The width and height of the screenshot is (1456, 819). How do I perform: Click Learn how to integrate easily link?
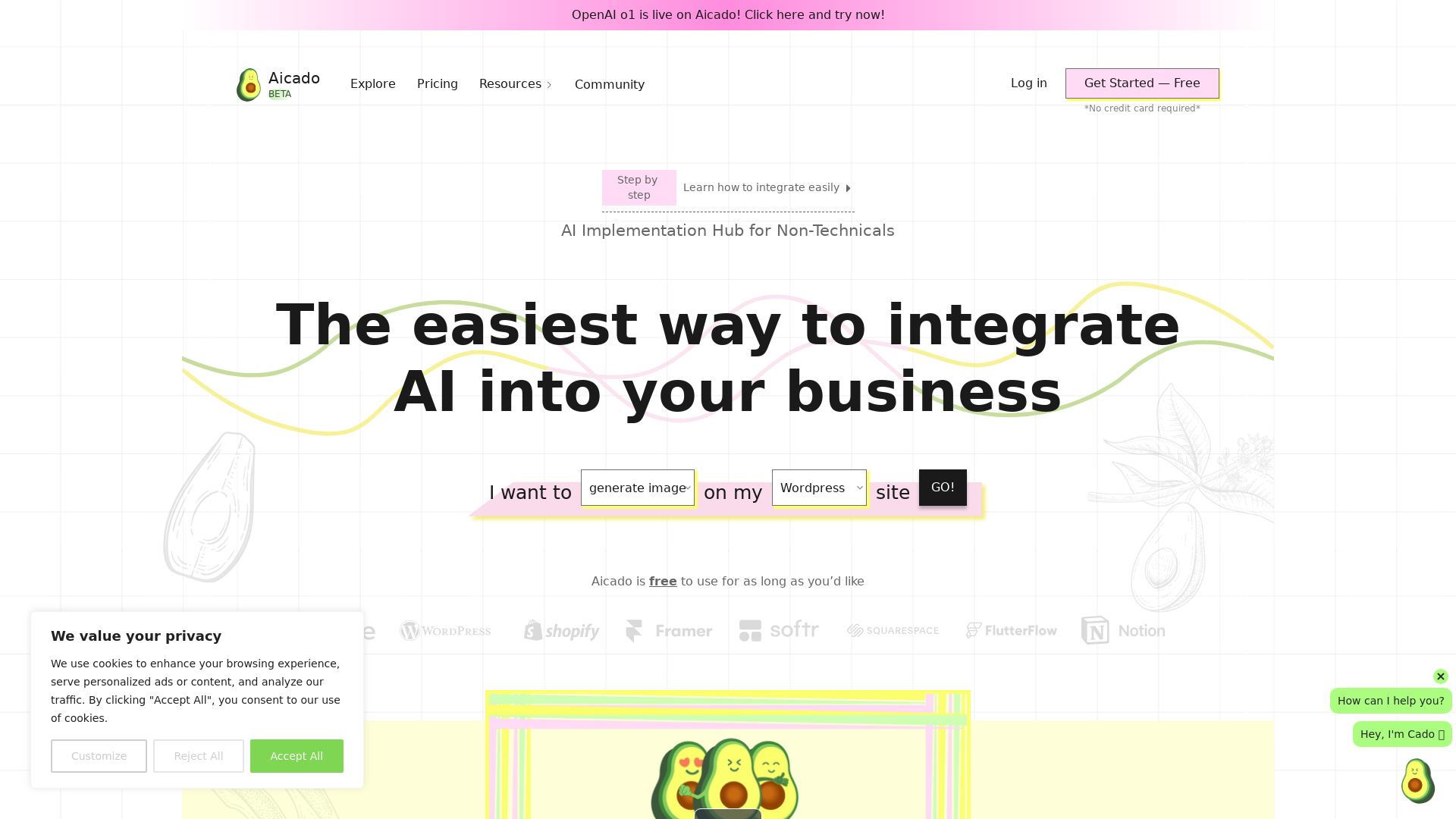[767, 187]
